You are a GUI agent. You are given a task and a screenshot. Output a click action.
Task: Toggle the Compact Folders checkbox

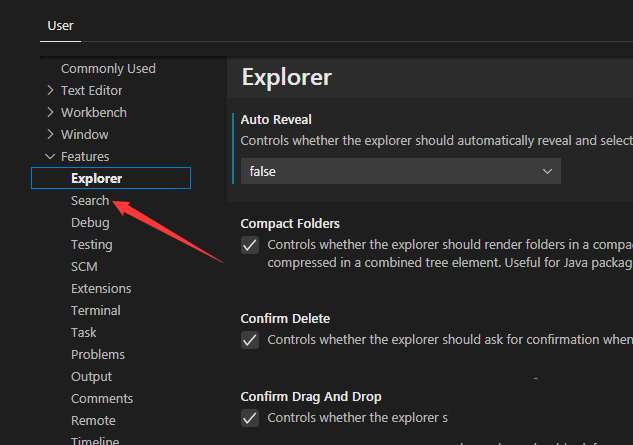[x=250, y=245]
